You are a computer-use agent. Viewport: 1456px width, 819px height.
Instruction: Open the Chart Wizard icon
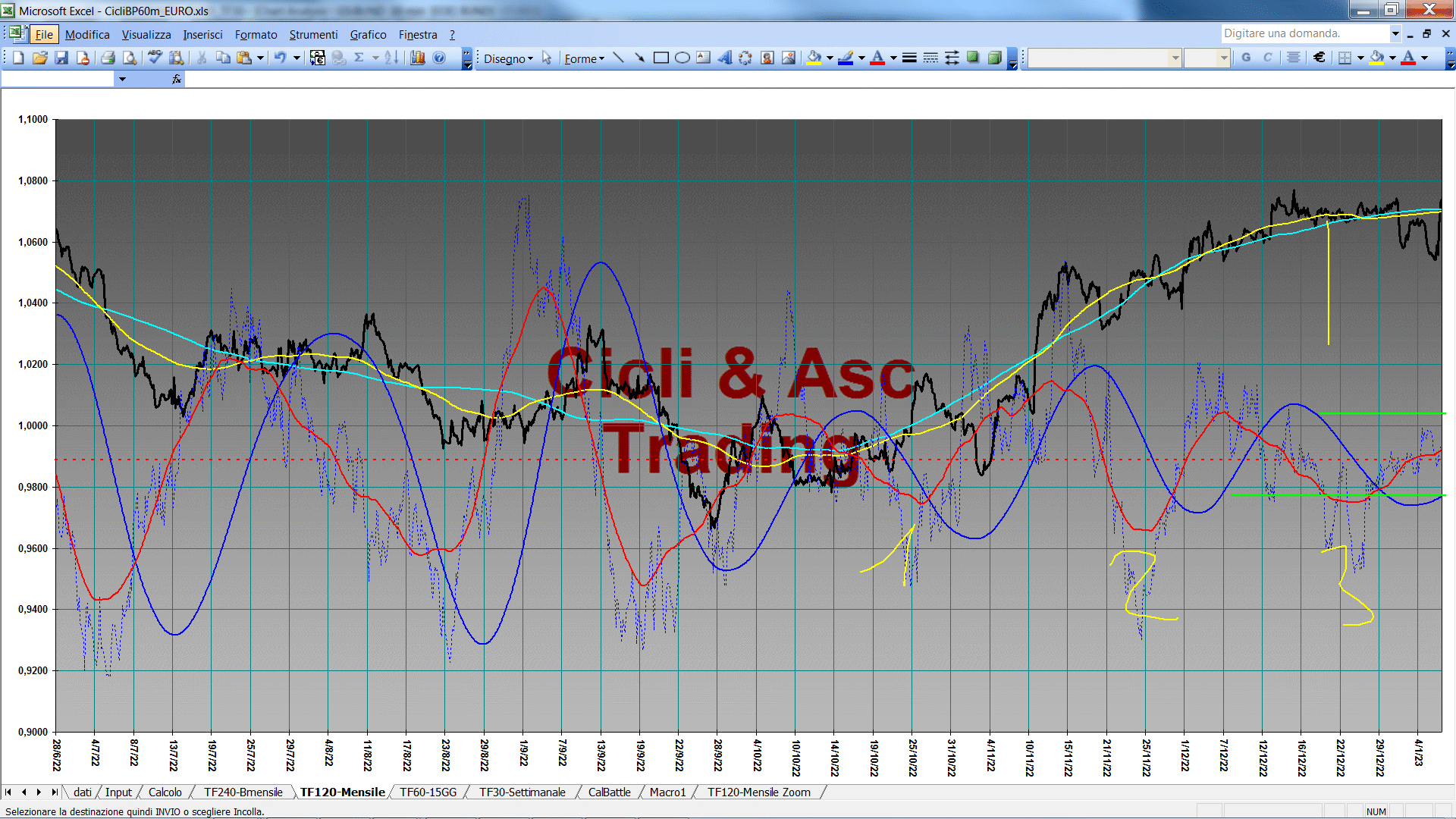pos(418,58)
